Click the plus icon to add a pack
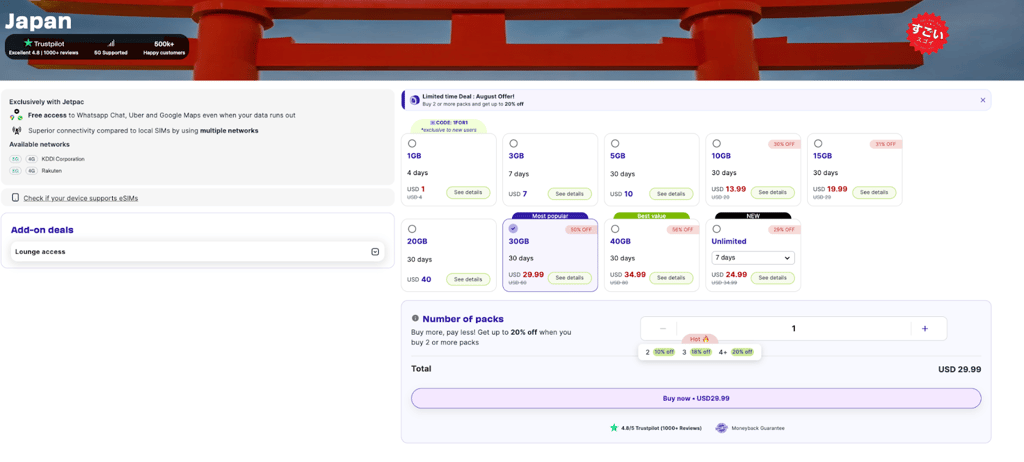 (x=925, y=329)
